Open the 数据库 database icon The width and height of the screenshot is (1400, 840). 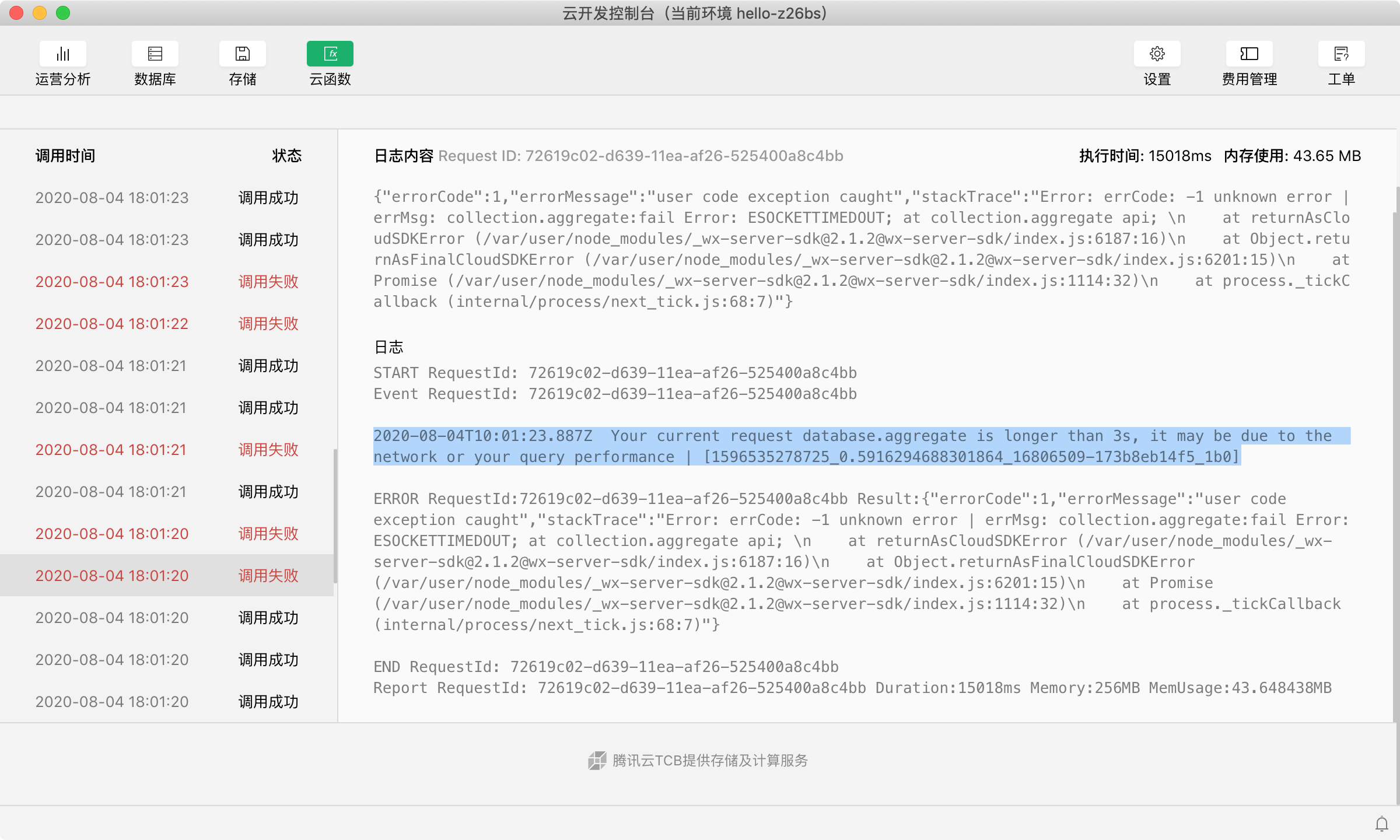pos(155,54)
